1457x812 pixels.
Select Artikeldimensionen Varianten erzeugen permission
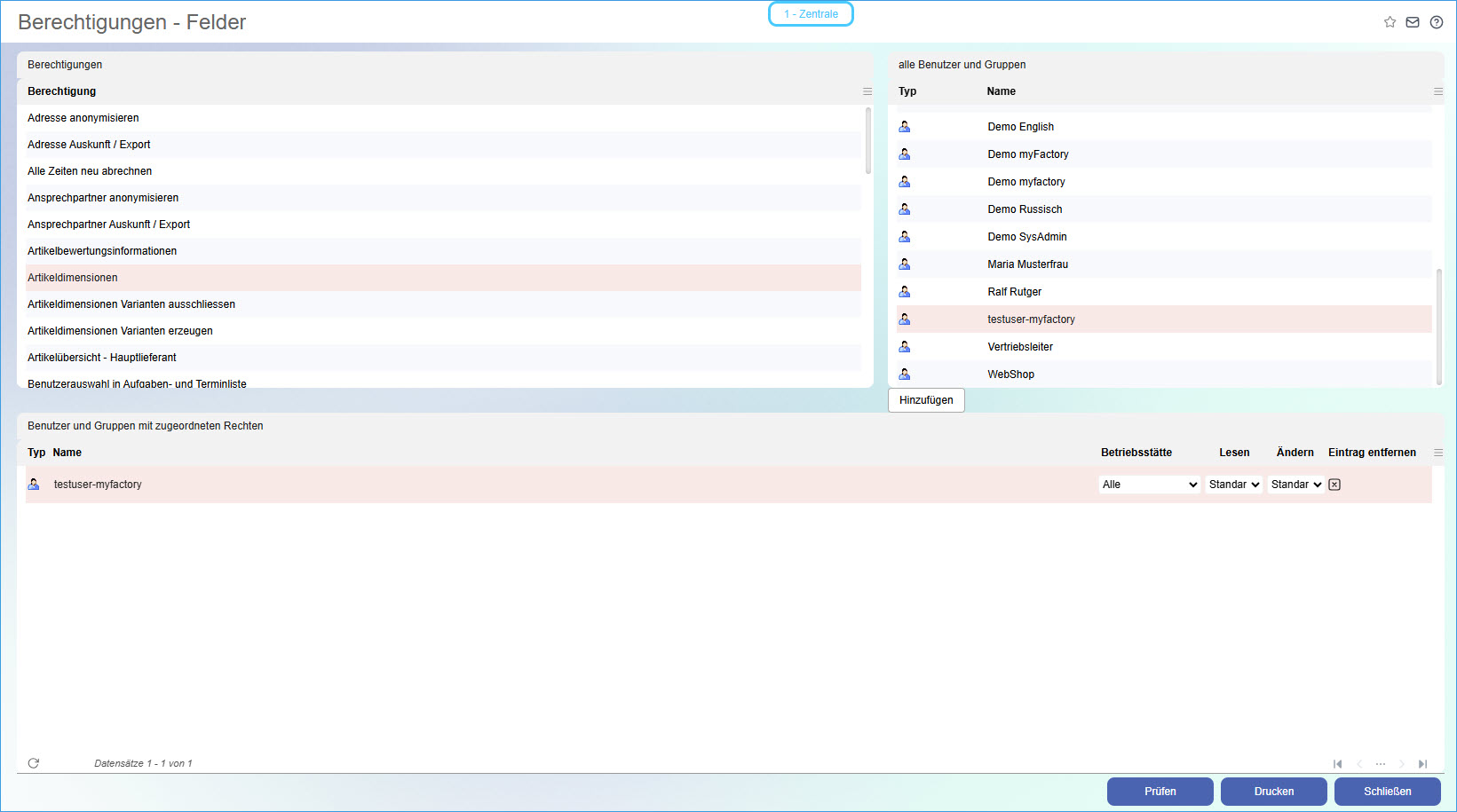coord(120,331)
